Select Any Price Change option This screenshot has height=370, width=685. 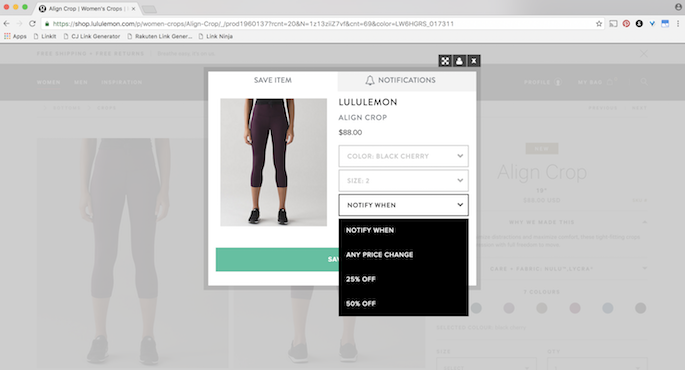point(403,254)
